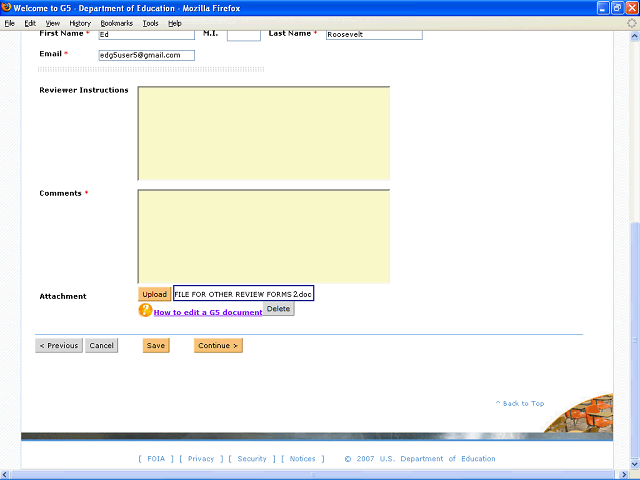Click the Back to Top link
The width and height of the screenshot is (640, 480).
[x=520, y=403]
